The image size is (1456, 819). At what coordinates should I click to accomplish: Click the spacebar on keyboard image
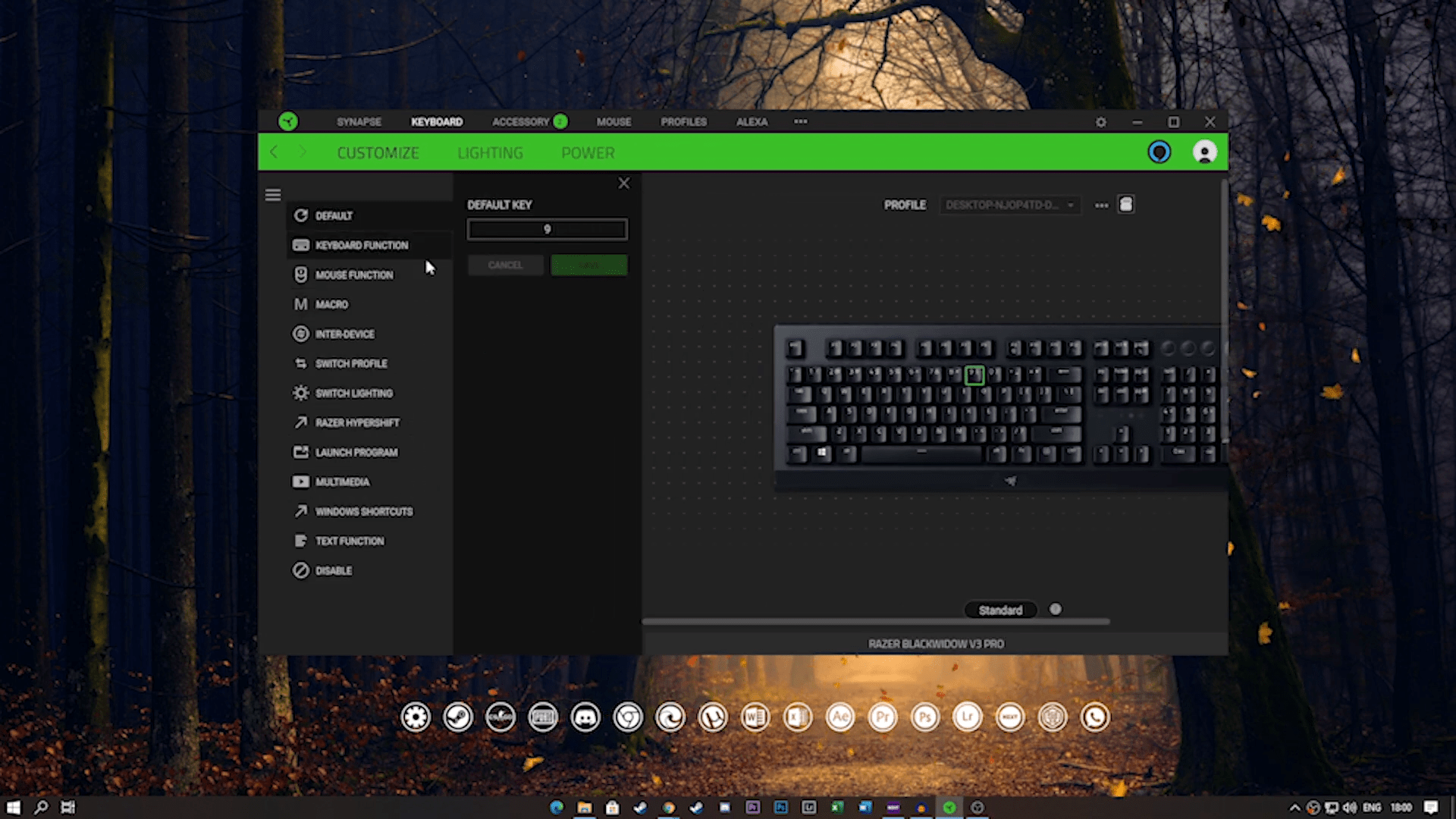click(921, 453)
